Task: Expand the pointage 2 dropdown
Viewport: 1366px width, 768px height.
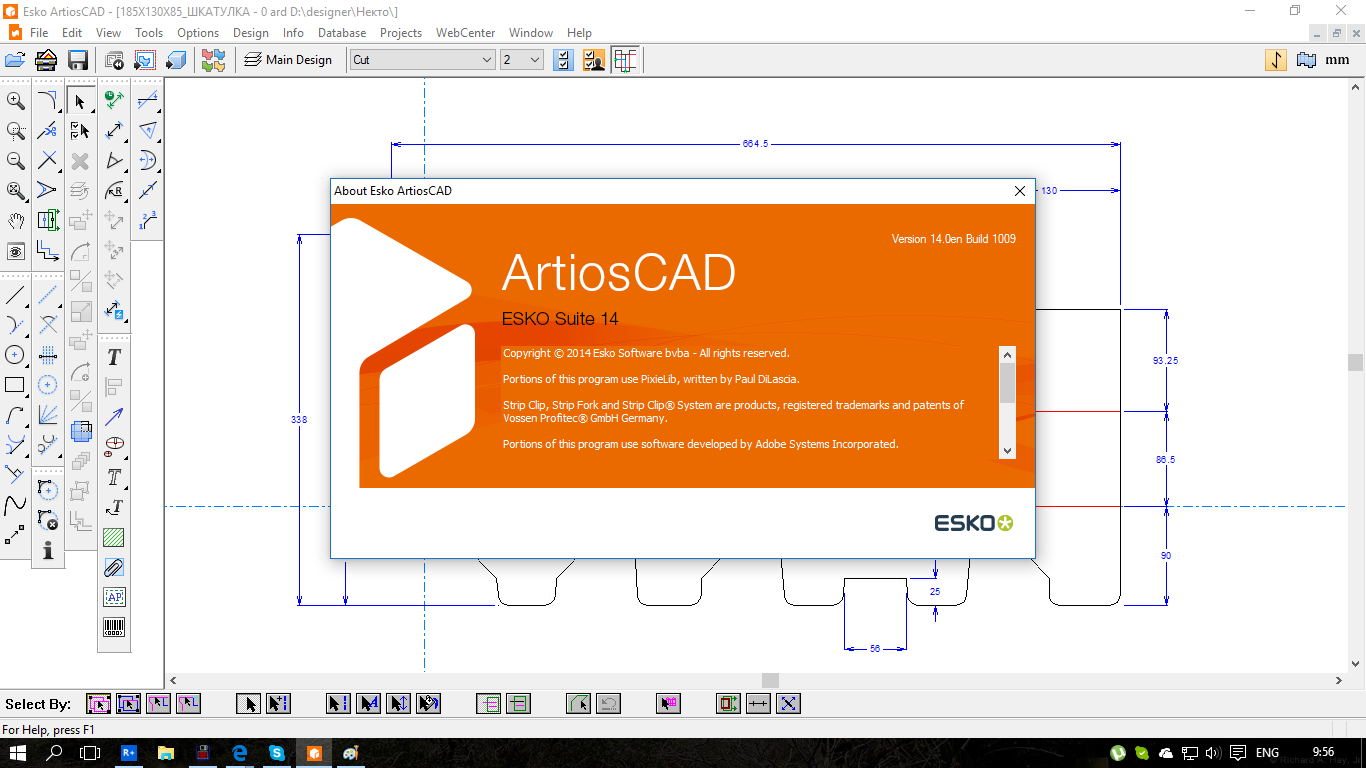Action: [x=521, y=60]
